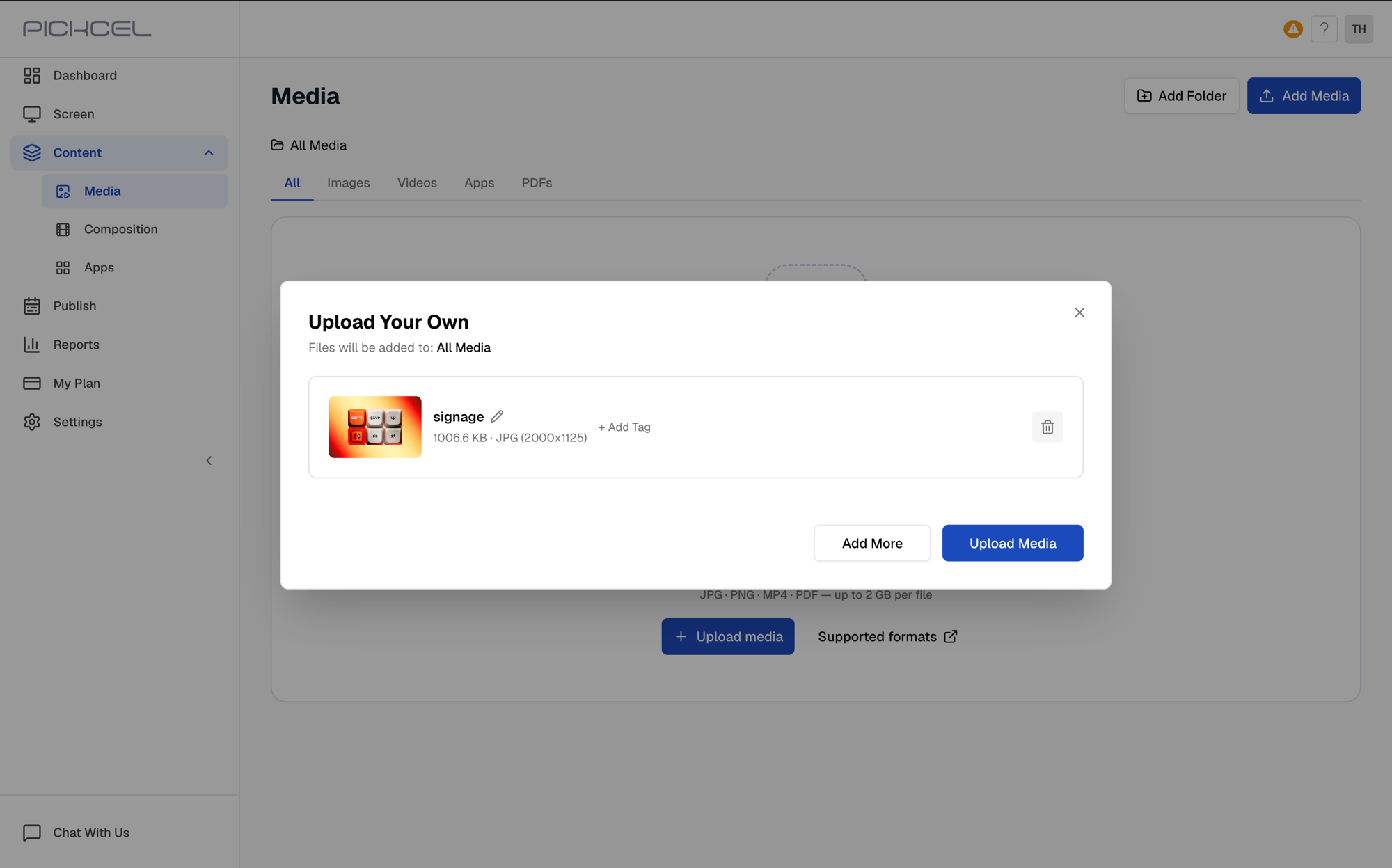Click the pencil icon to rename signage

pos(497,416)
